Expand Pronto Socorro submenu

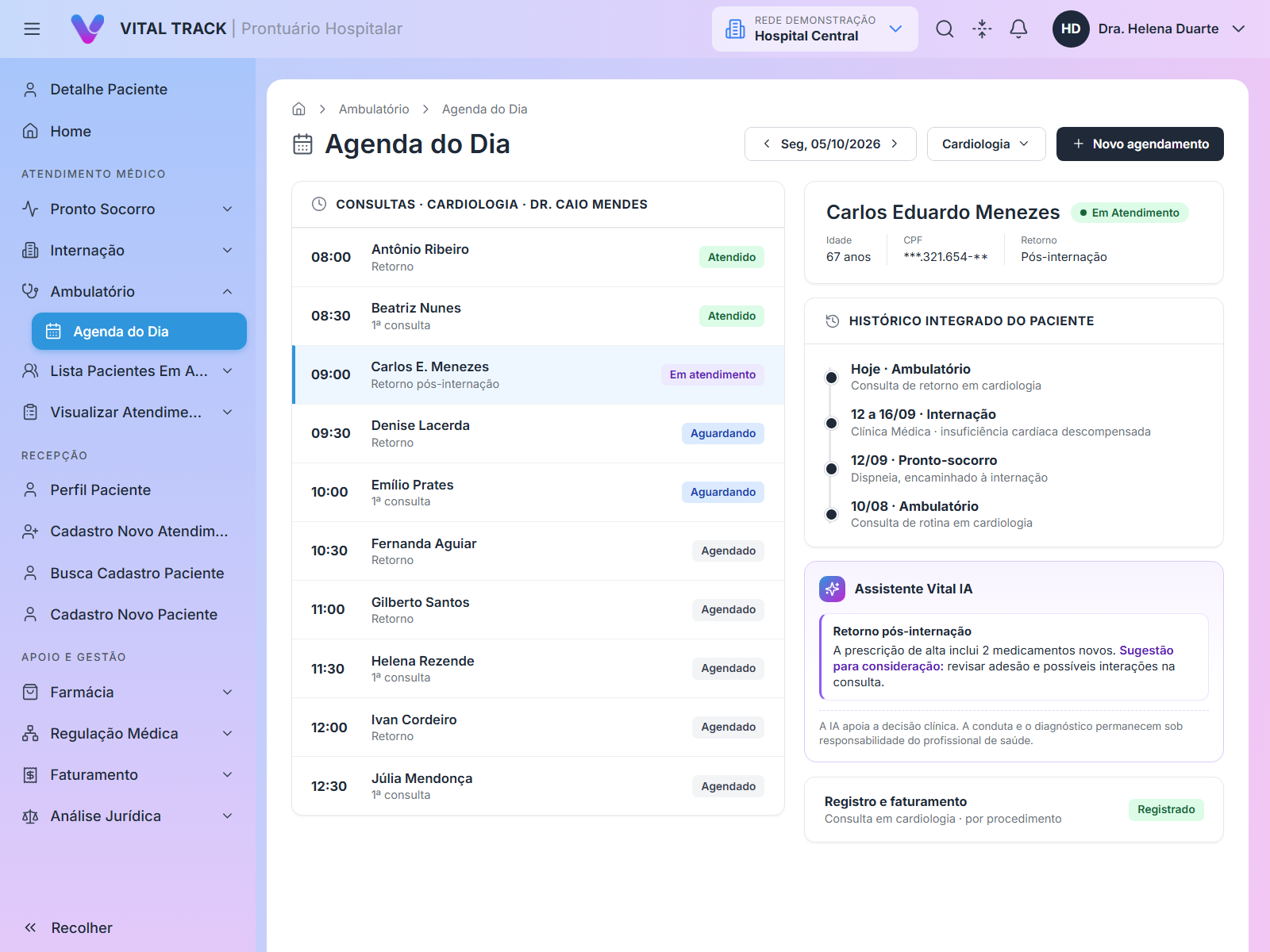click(228, 209)
